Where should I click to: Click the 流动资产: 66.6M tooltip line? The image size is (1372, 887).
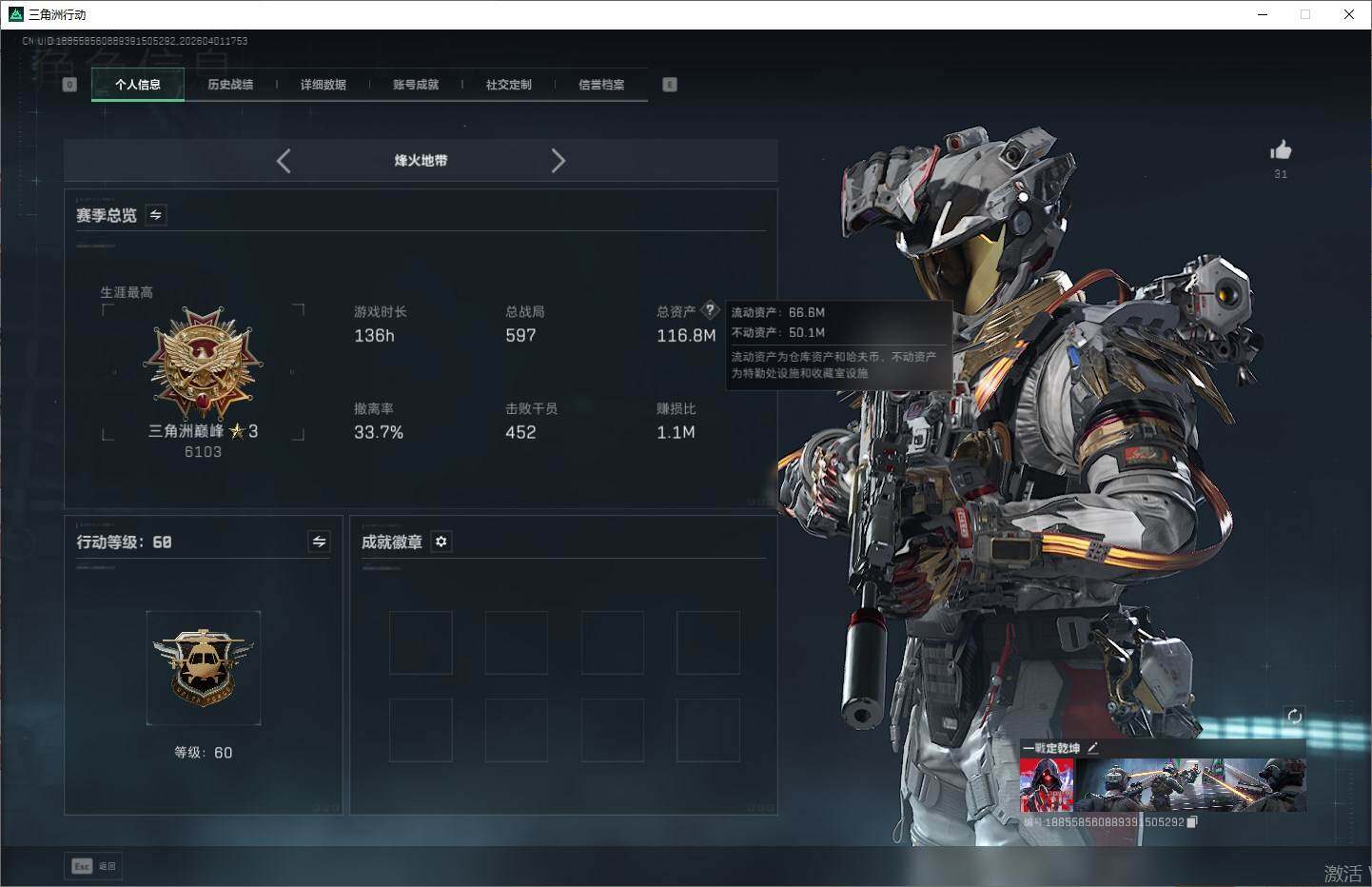(x=778, y=312)
